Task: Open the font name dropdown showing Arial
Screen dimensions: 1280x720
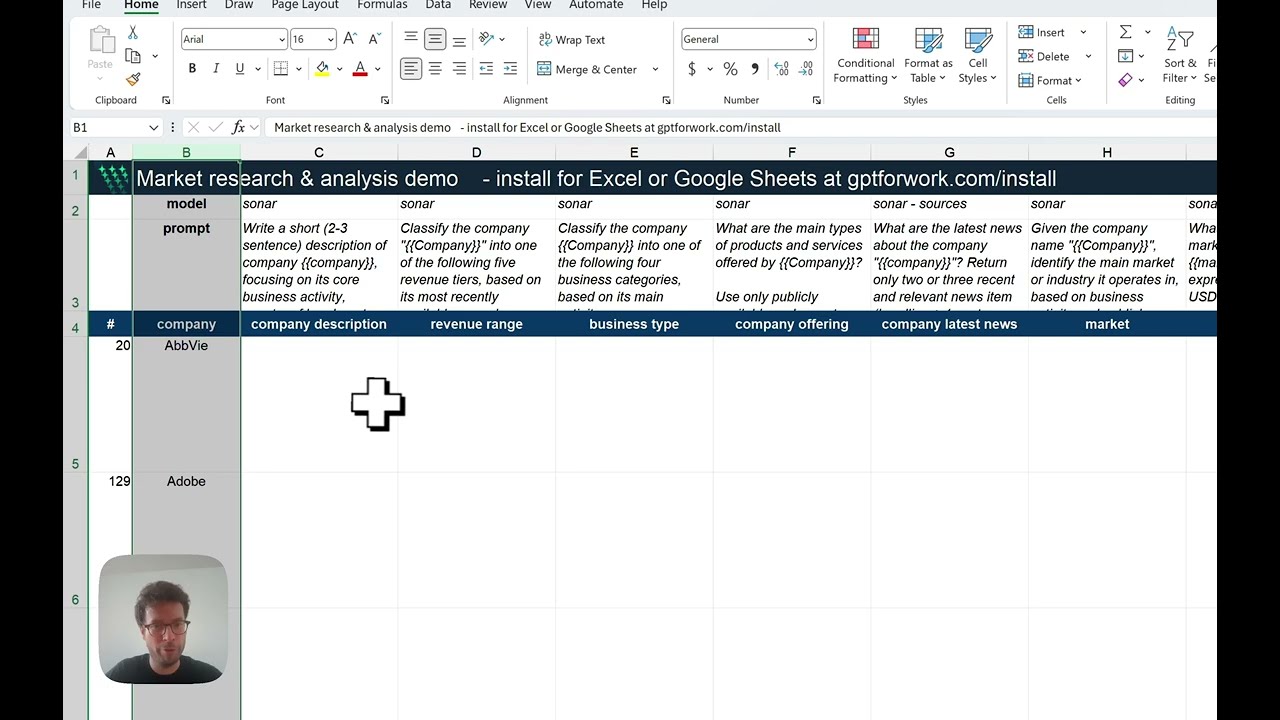Action: (x=233, y=39)
